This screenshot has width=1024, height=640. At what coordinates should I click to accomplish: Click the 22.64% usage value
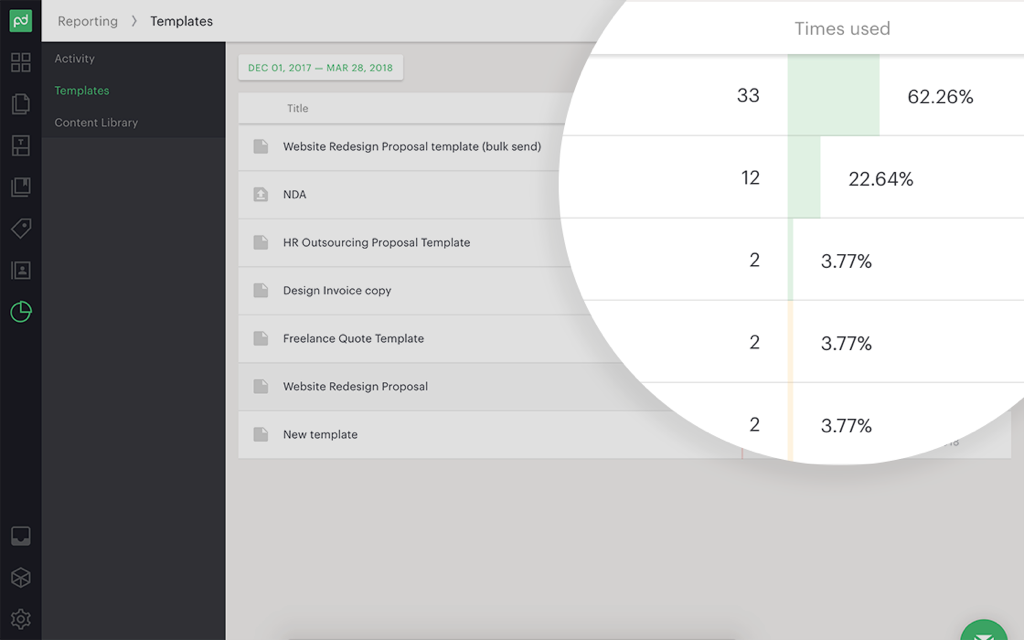[881, 179]
